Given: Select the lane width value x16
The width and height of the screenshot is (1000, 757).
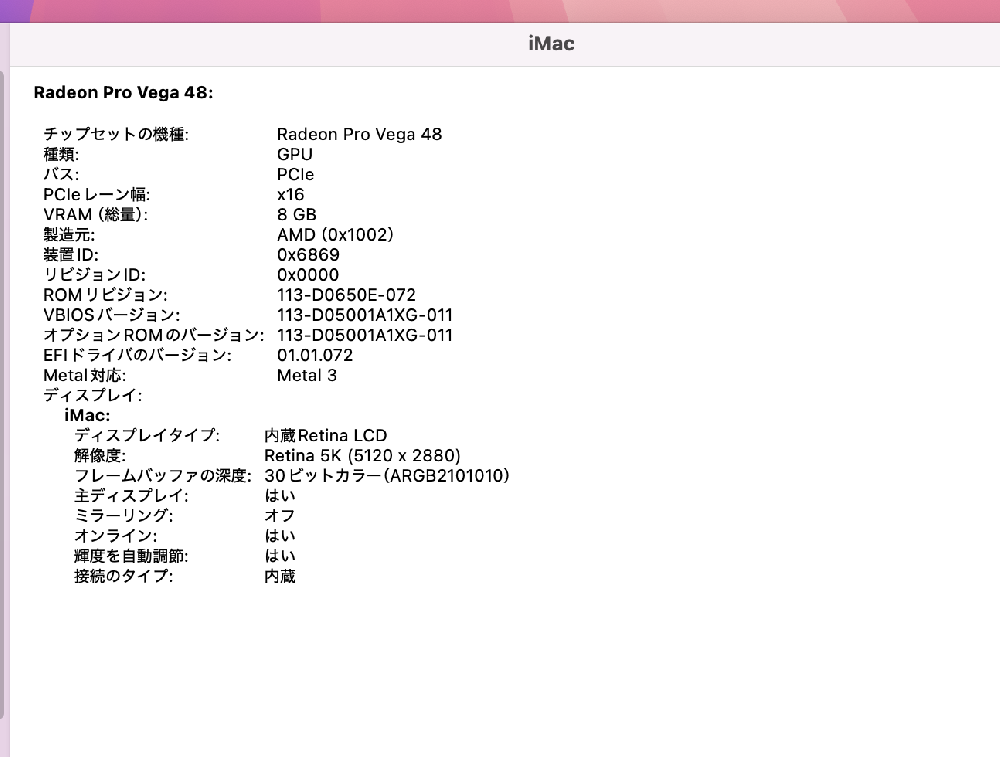Looking at the screenshot, I should tap(290, 195).
